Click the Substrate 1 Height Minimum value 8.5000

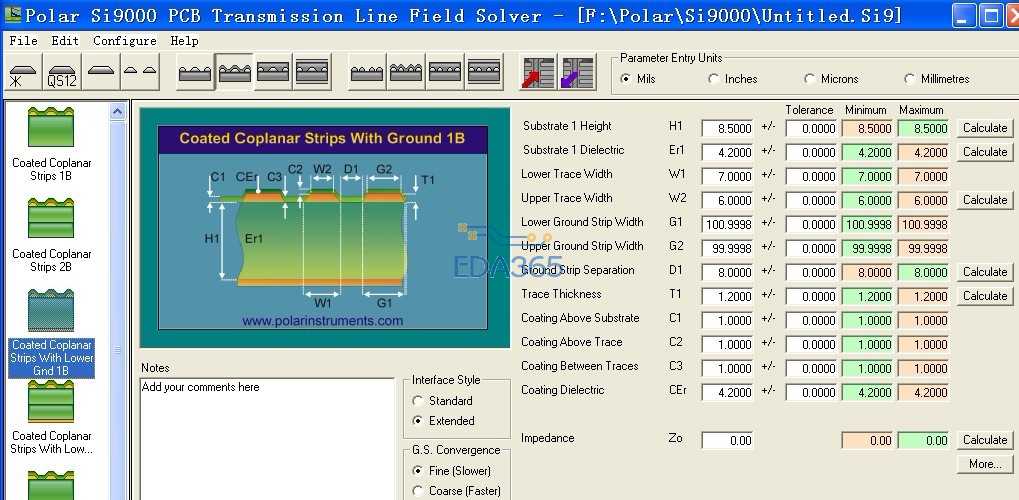(867, 129)
